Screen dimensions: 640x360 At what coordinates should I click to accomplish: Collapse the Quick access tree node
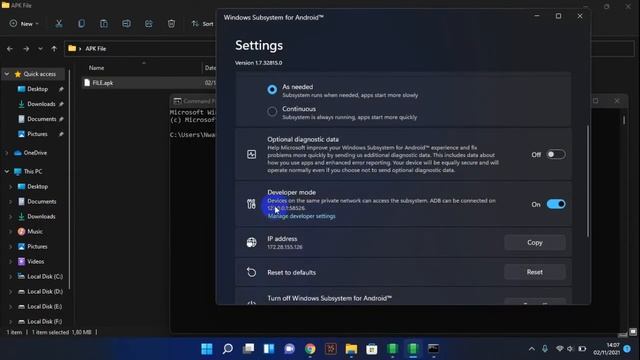(x=7, y=74)
